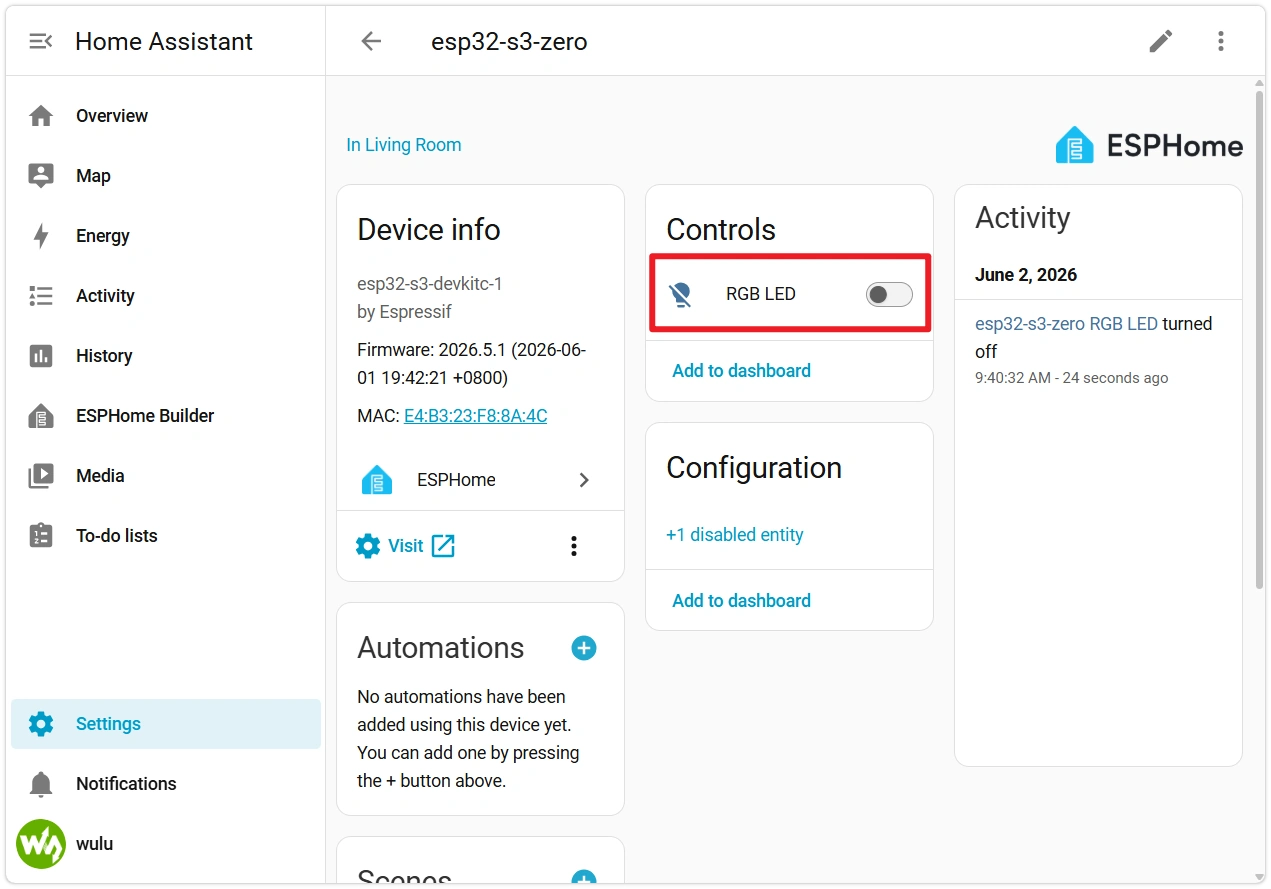This screenshot has width=1271, height=889.
Task: Click the History chart icon
Action: tap(41, 356)
